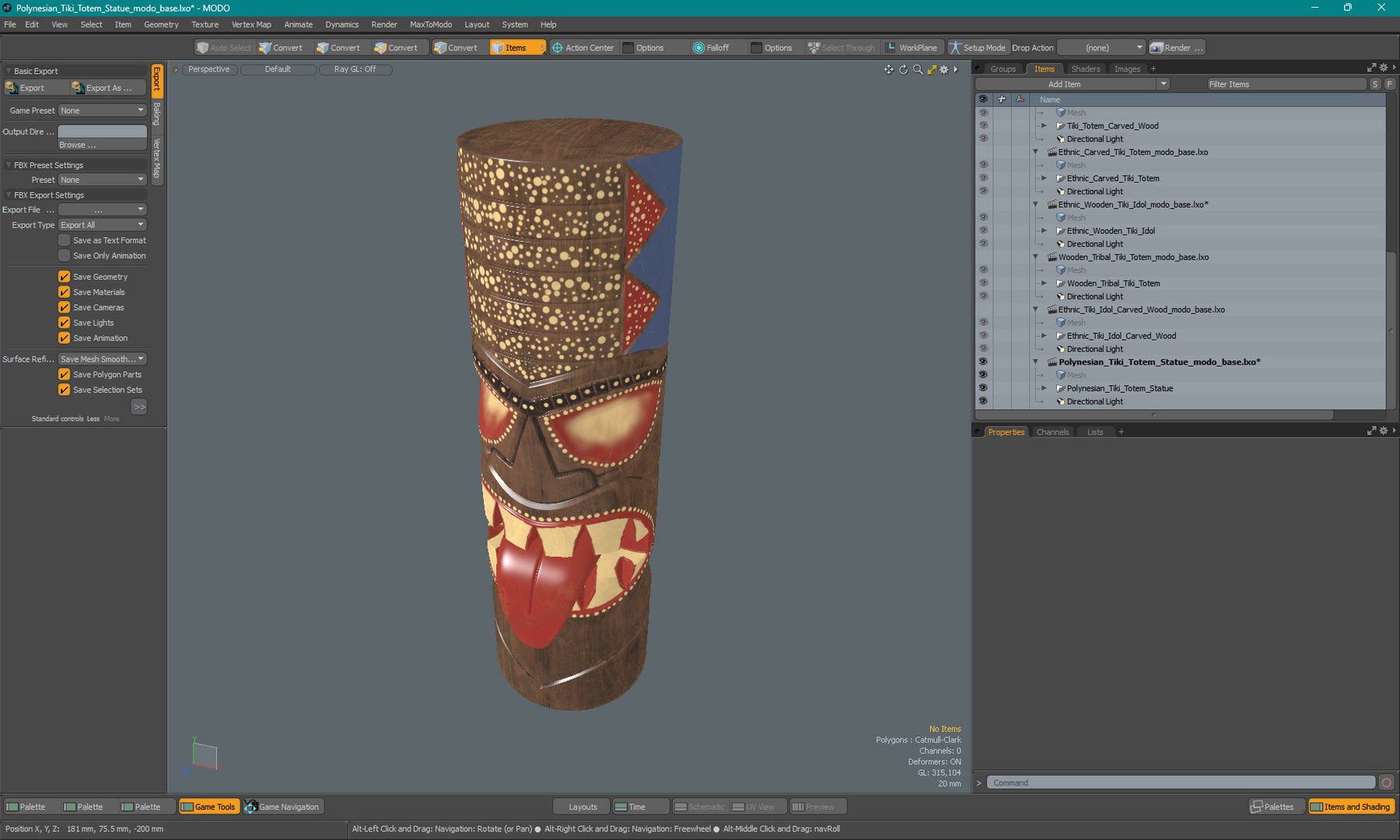Collapse the Wooden_Tribal_Tiki_Totem_modo_base.lxo scene

point(1035,257)
